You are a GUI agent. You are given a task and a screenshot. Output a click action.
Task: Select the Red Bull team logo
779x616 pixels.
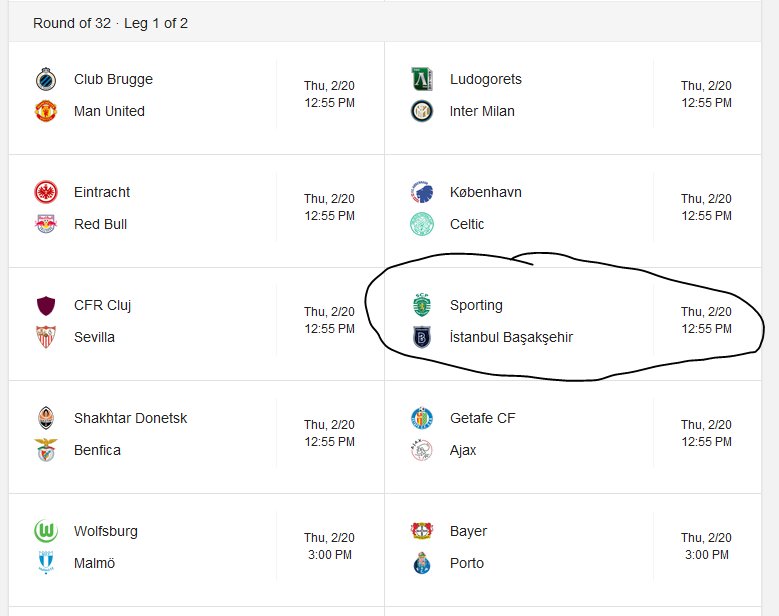[46, 224]
